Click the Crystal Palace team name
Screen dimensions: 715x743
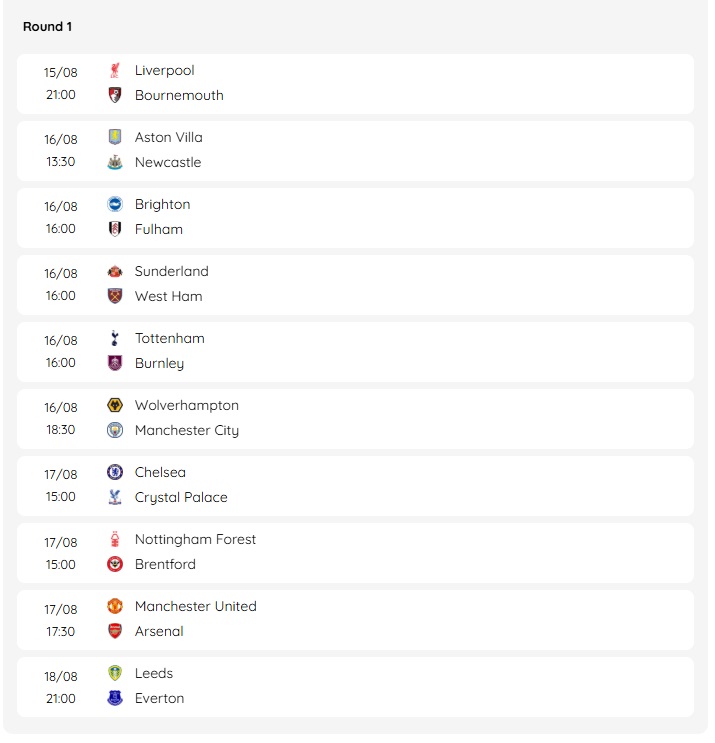point(181,498)
